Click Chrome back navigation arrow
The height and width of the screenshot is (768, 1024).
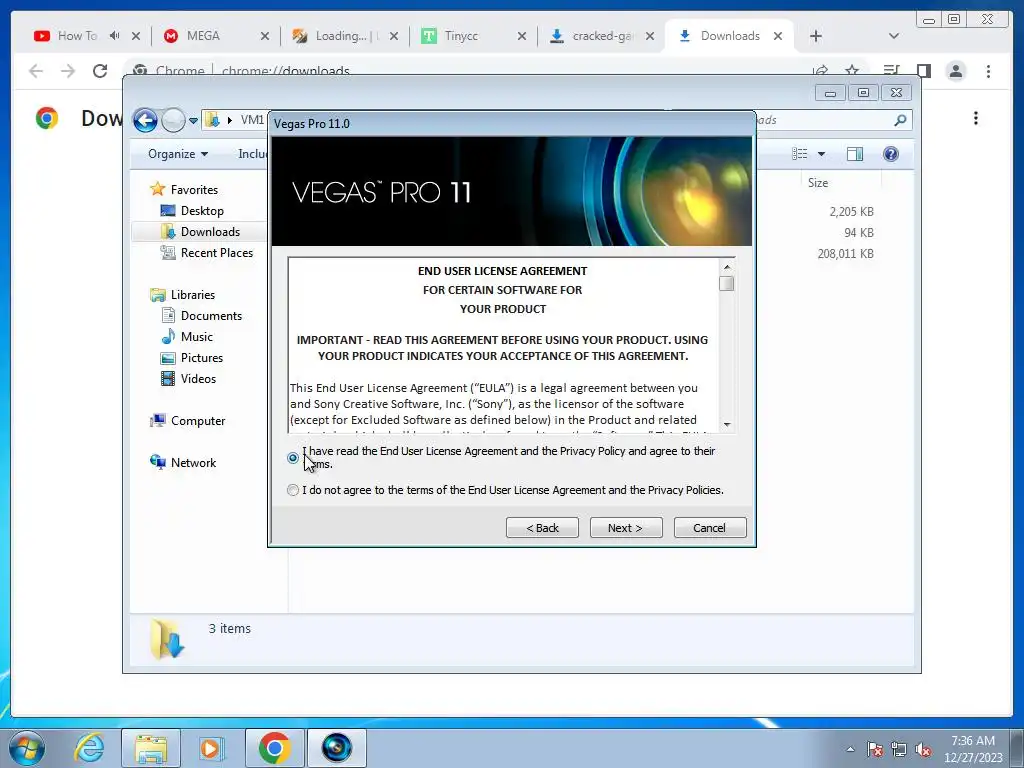(36, 71)
